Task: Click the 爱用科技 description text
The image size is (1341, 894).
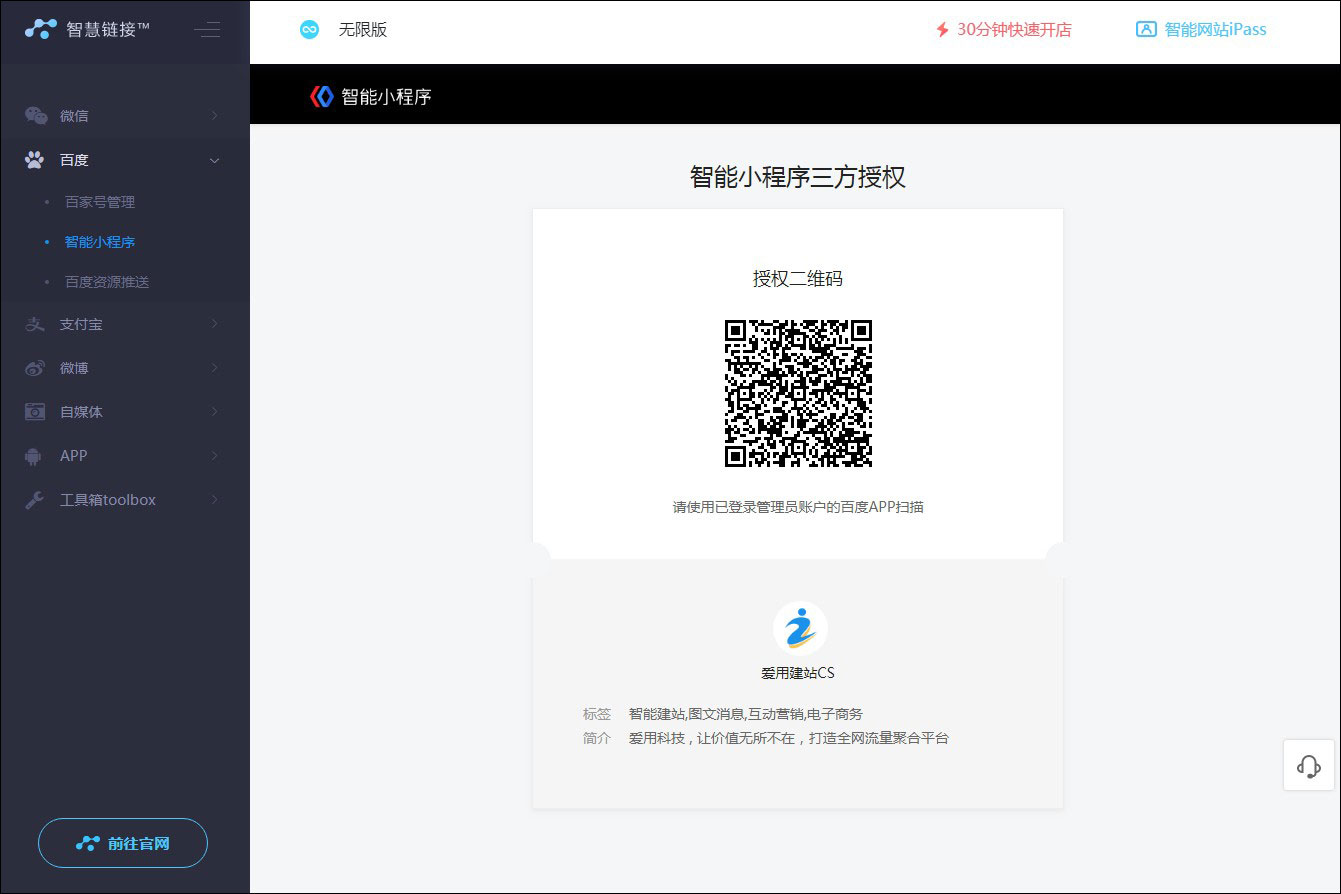Action: 789,738
